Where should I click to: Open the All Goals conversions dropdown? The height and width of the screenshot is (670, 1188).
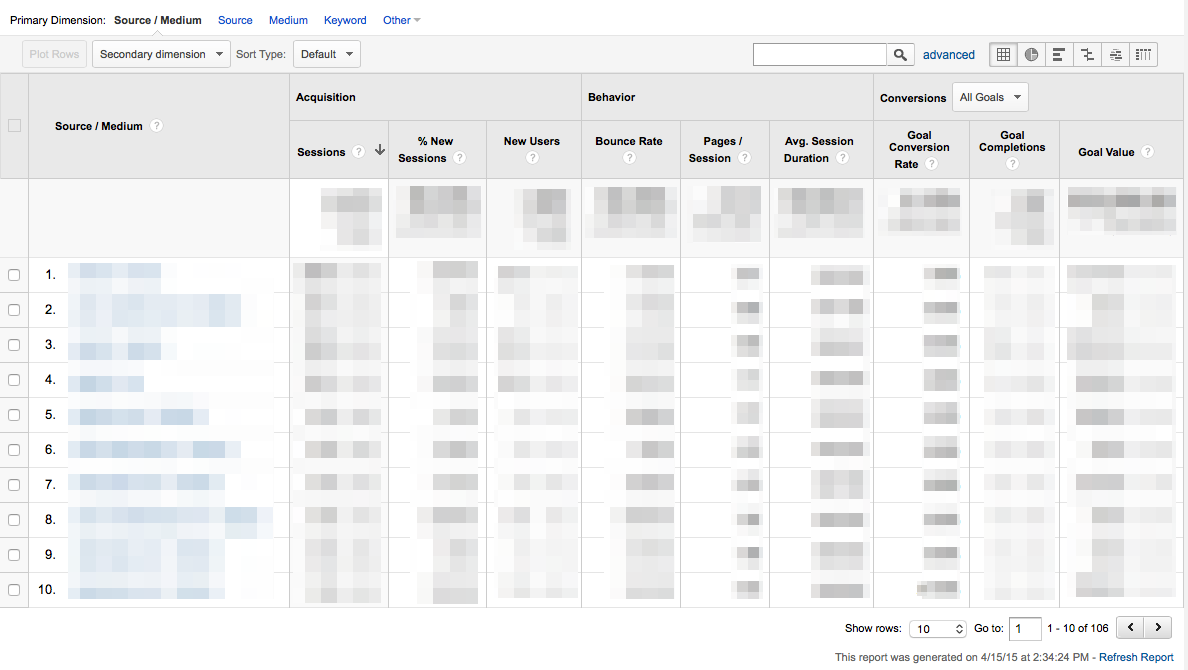point(989,97)
